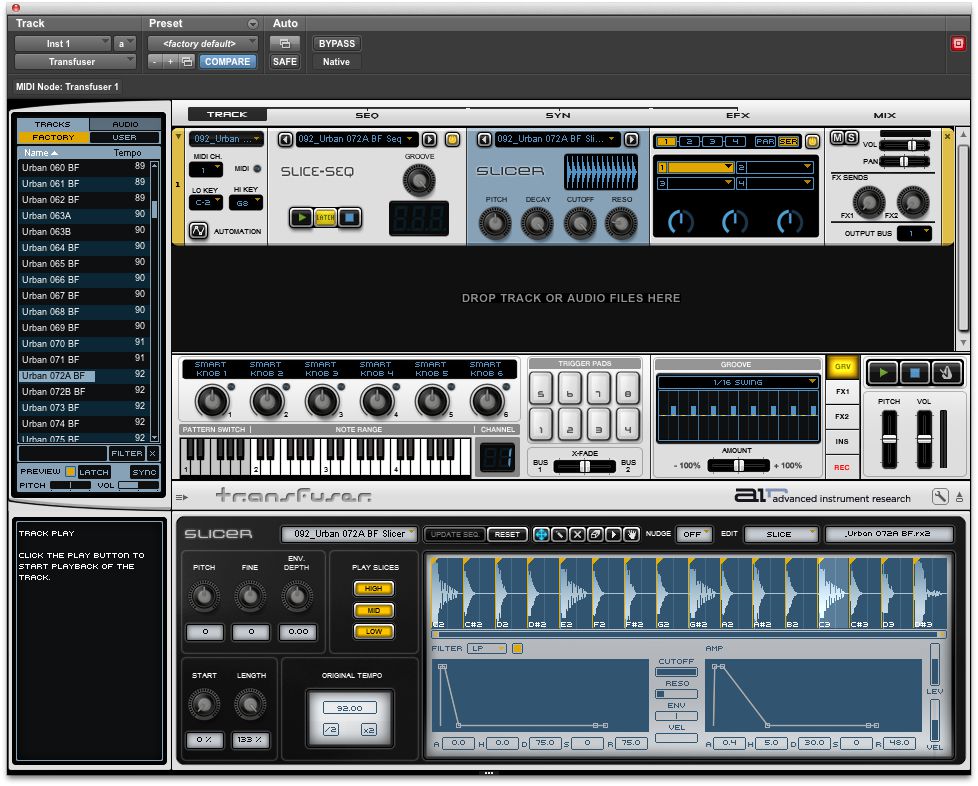This screenshot has width=978, height=786.
Task: Toggle the browser SYNC button
Action: point(144,472)
